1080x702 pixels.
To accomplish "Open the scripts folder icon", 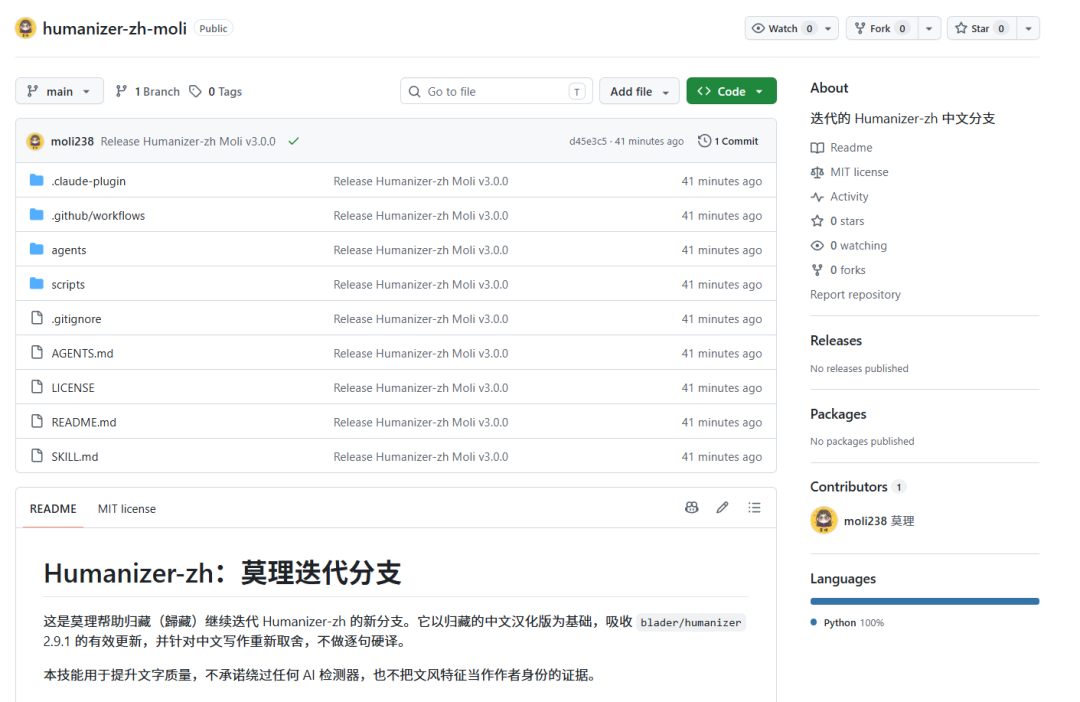I will [37, 284].
